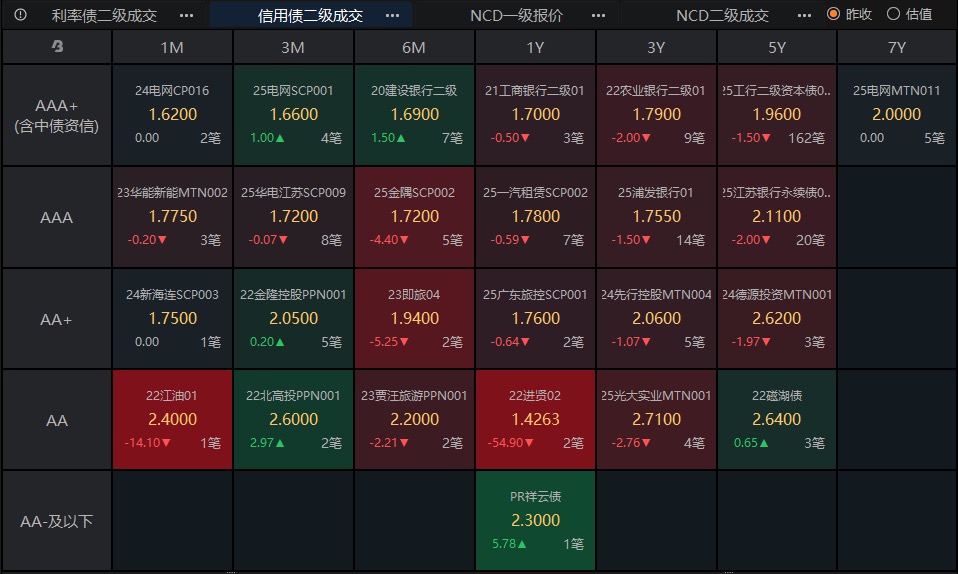Viewport: 958px width, 574px height.
Task: Open the 22进贤02 bond cell
Action: pos(535,419)
